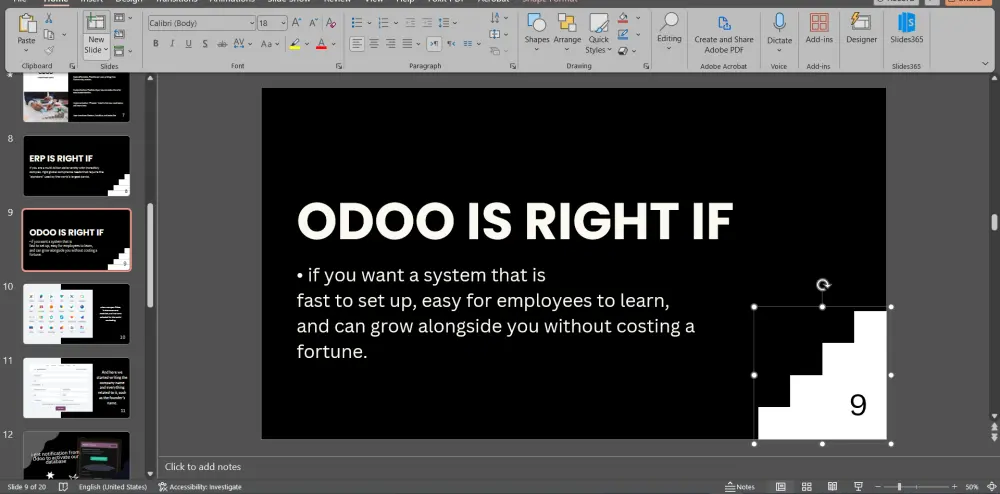Viewport: 1000px width, 494px height.
Task: Open the Arrange menu
Action: pyautogui.click(x=567, y=33)
